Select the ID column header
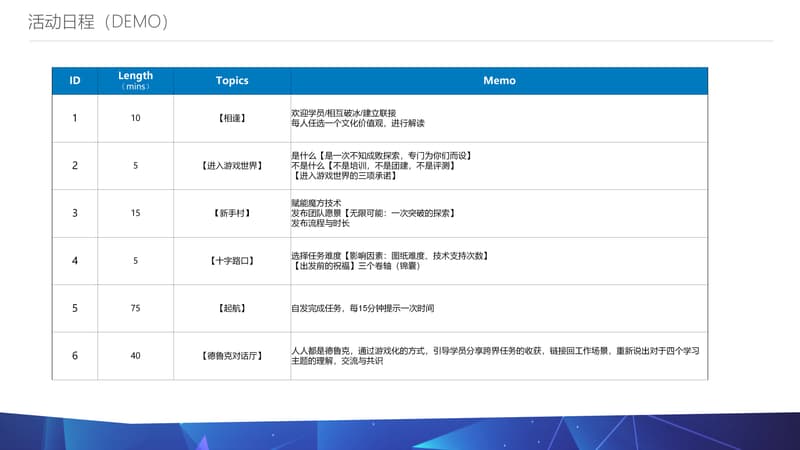This screenshot has width=800, height=450. (75, 81)
